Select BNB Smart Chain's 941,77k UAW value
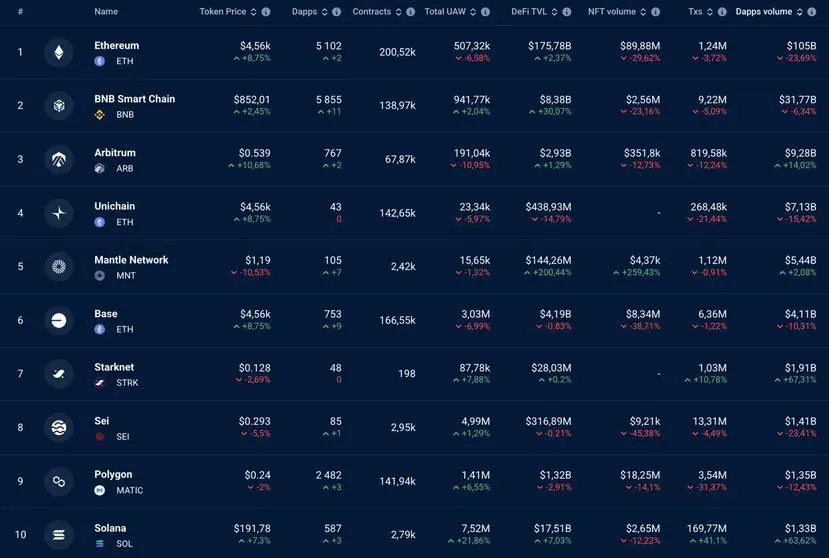Image resolution: width=829 pixels, height=558 pixels. coord(472,99)
